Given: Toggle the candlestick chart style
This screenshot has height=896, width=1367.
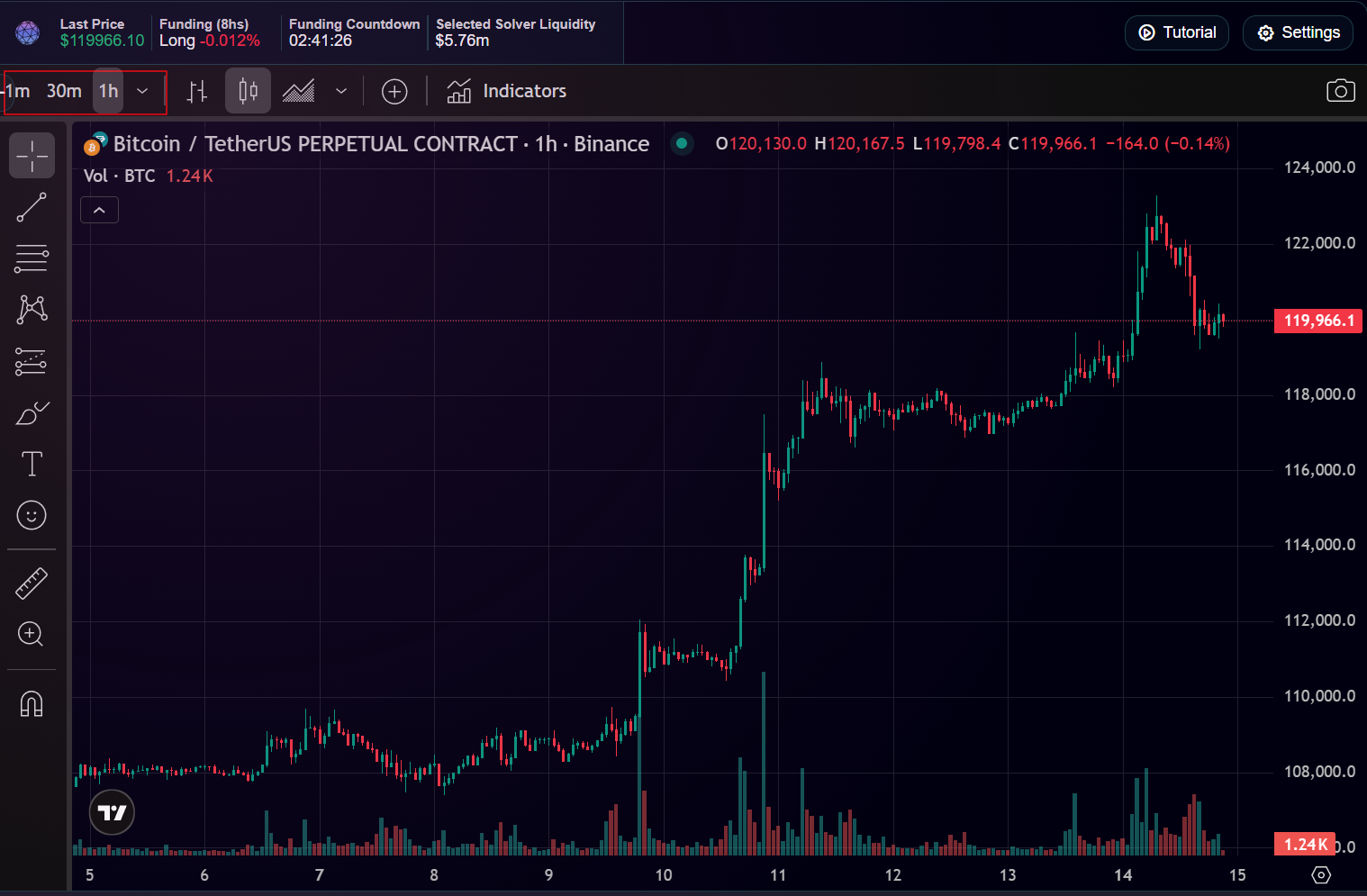Looking at the screenshot, I should tap(248, 91).
